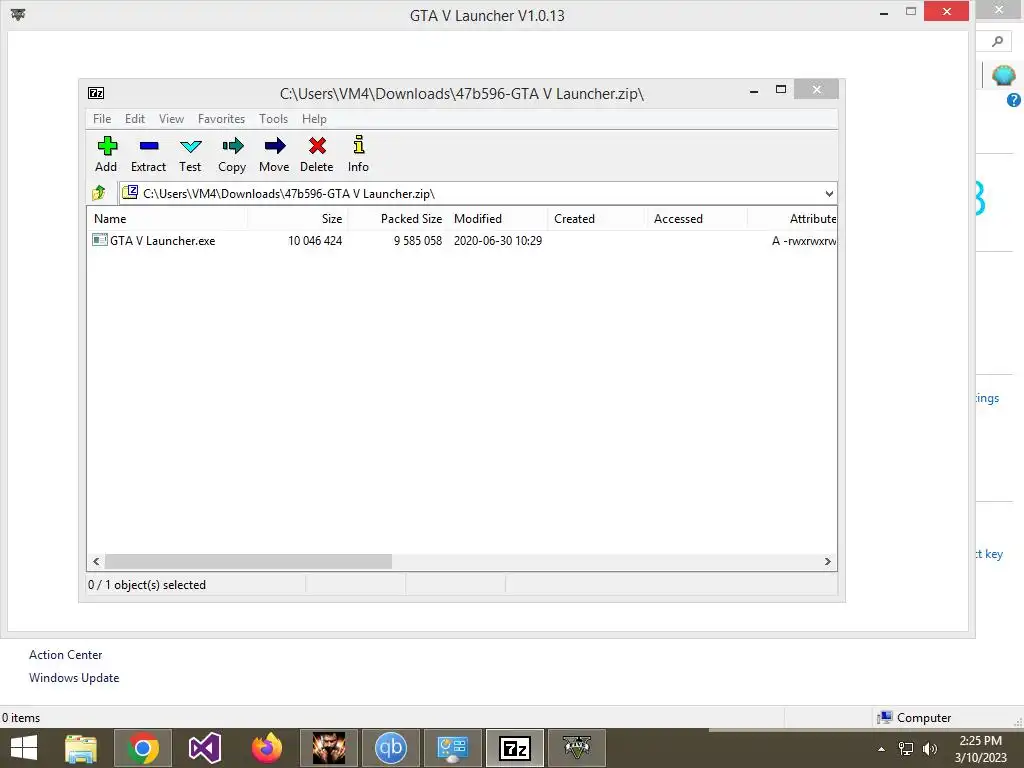The image size is (1024, 768).
Task: Close the 7-Zip archive window
Action: coord(816,89)
